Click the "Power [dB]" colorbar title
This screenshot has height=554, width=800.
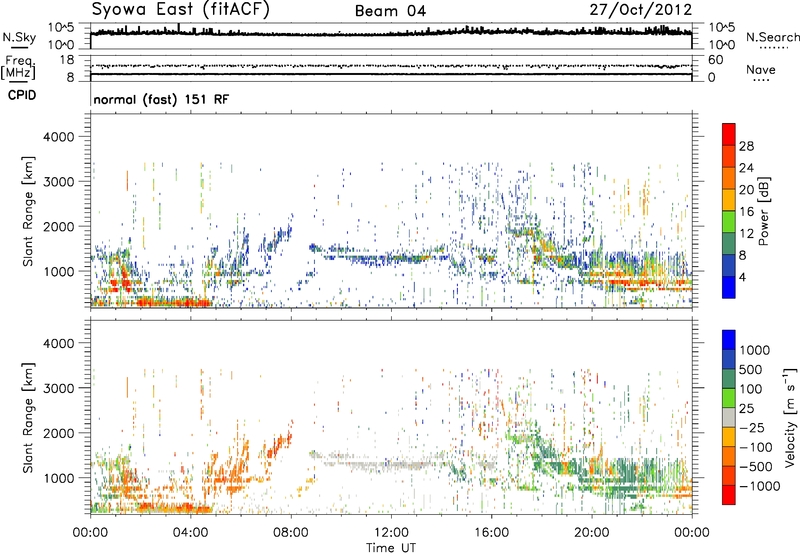click(764, 211)
